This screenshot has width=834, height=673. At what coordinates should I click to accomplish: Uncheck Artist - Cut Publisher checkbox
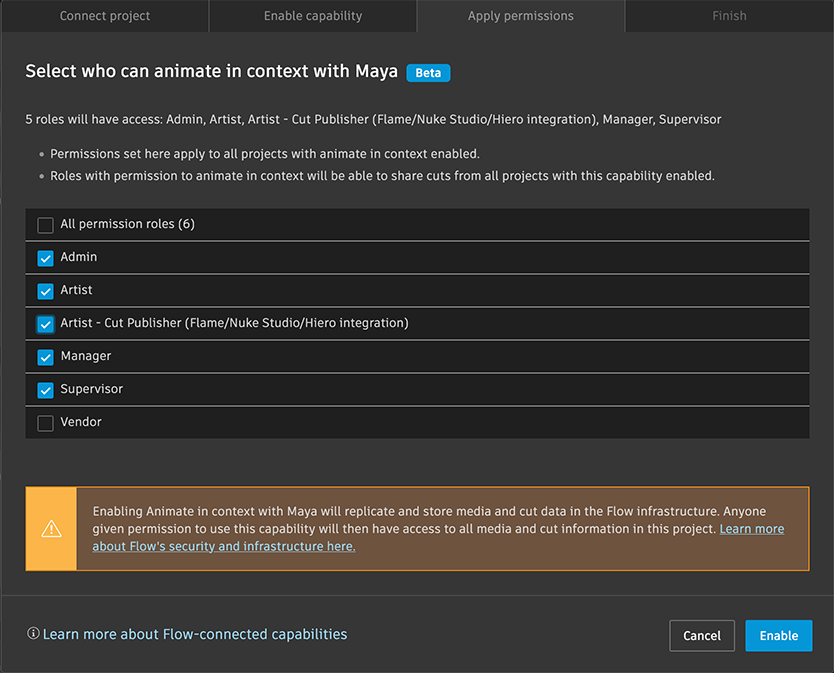45,324
